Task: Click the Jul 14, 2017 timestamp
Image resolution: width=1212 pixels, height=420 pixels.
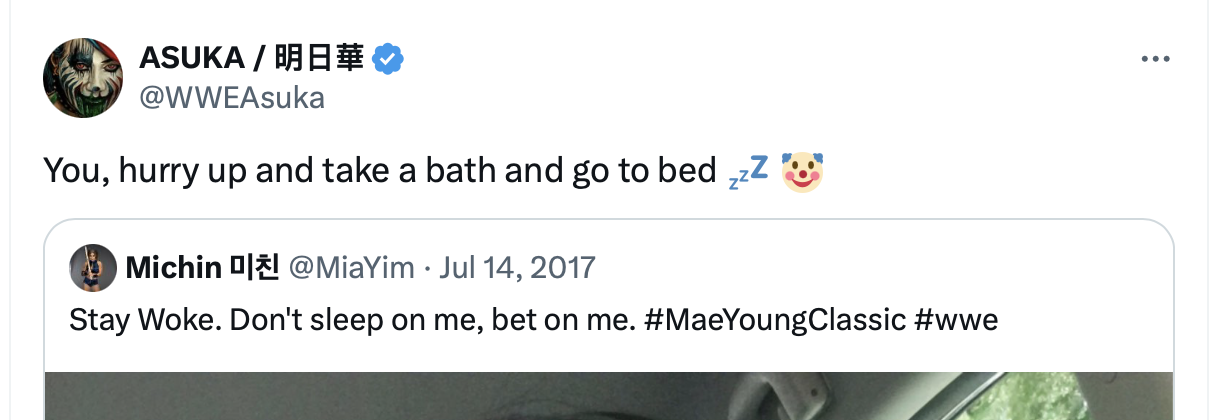Action: click(517, 267)
